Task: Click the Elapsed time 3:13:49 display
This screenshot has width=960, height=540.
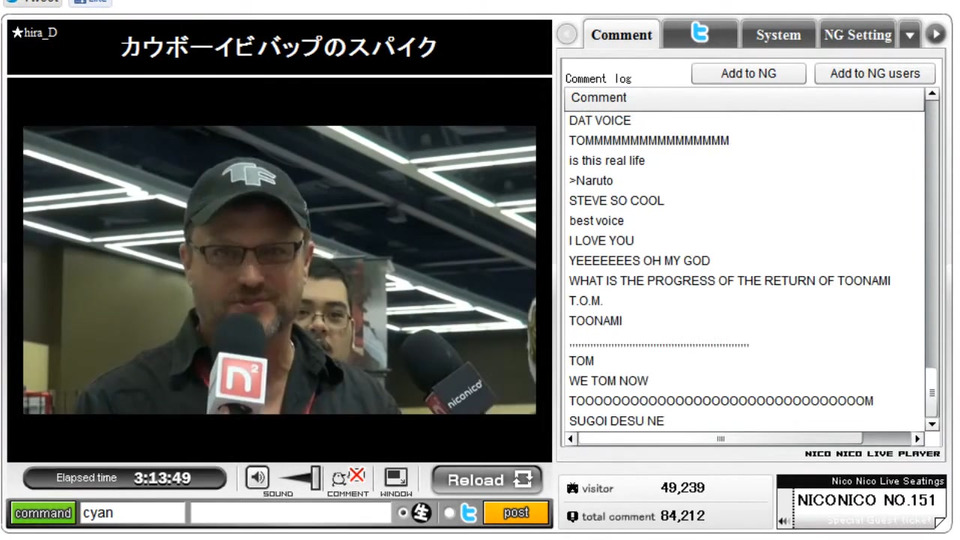Action: (125, 478)
